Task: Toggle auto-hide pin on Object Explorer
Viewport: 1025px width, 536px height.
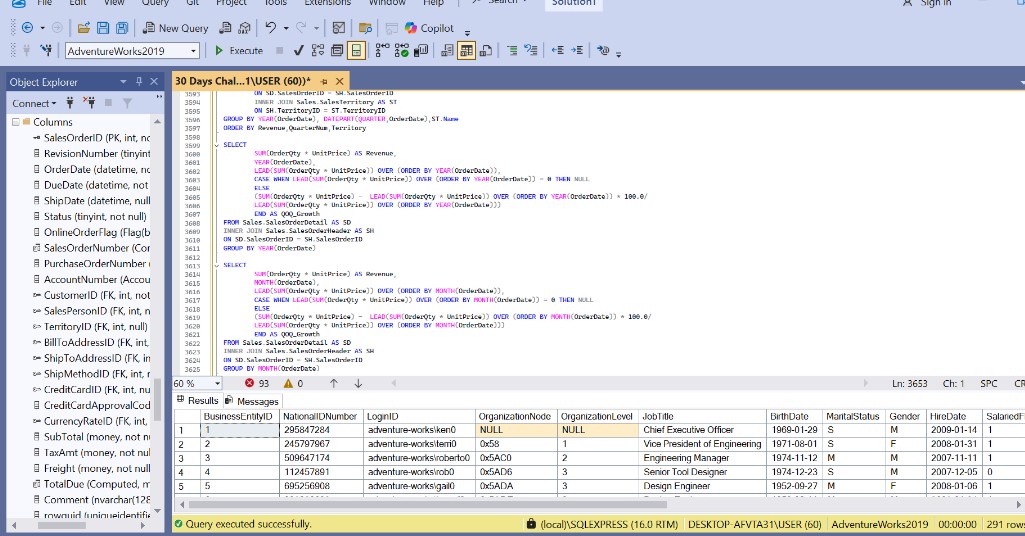Action: 139,82
